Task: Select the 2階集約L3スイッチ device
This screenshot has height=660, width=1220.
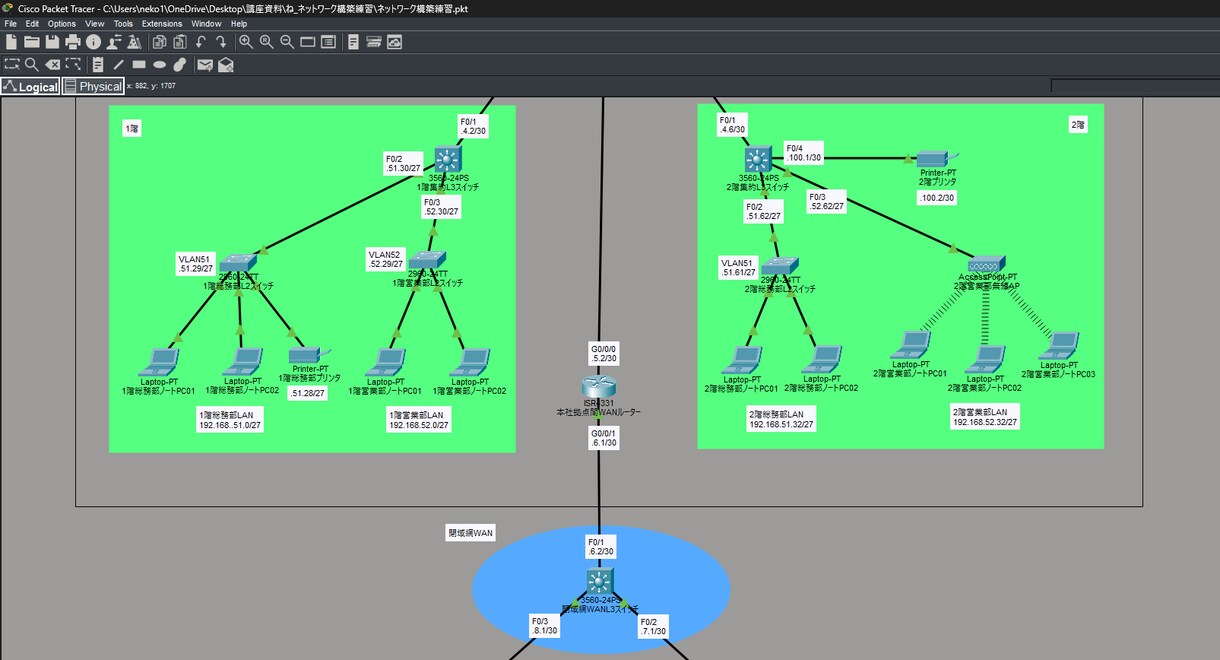Action: (759, 158)
